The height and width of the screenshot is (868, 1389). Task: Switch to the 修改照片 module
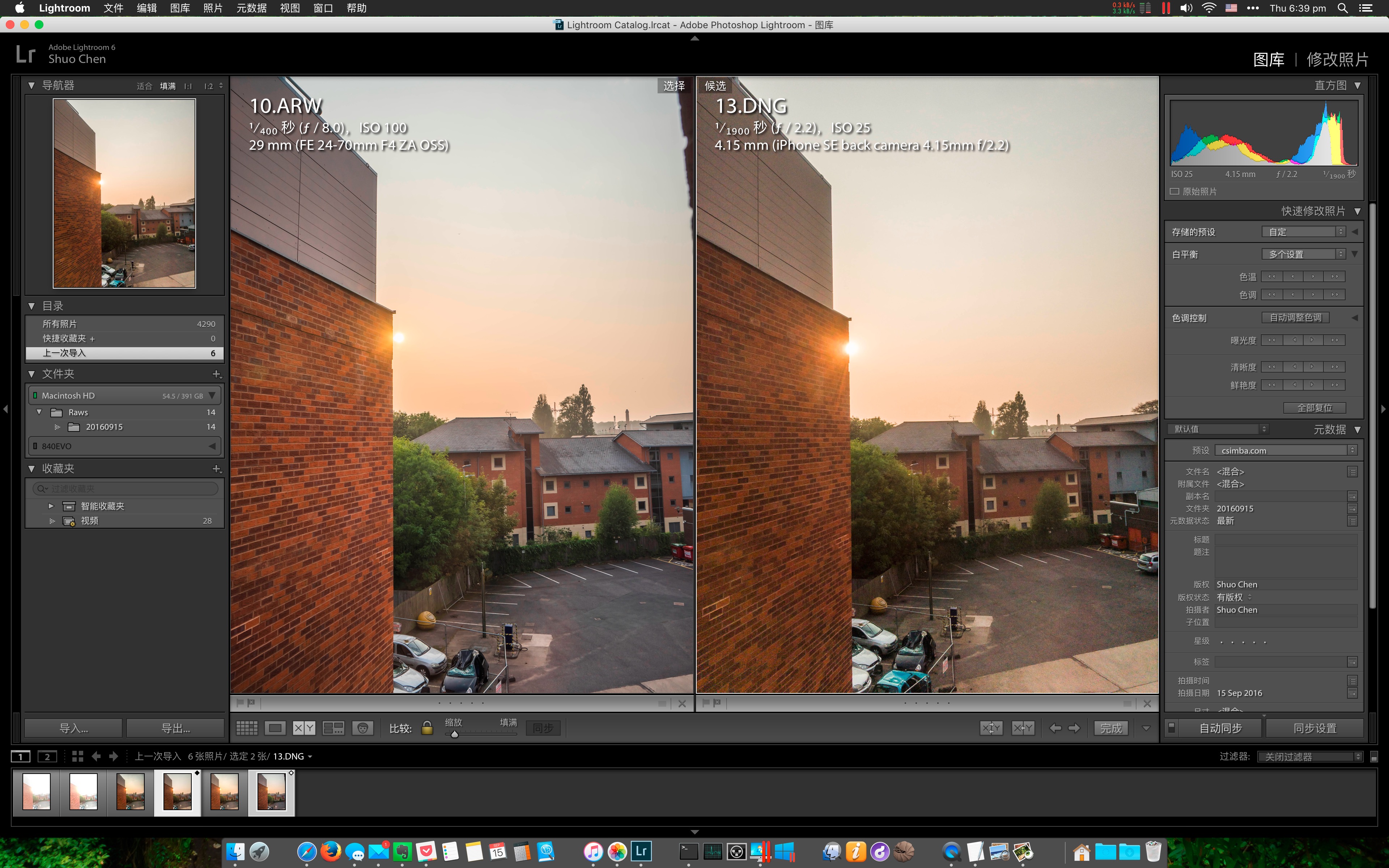pos(1337,59)
